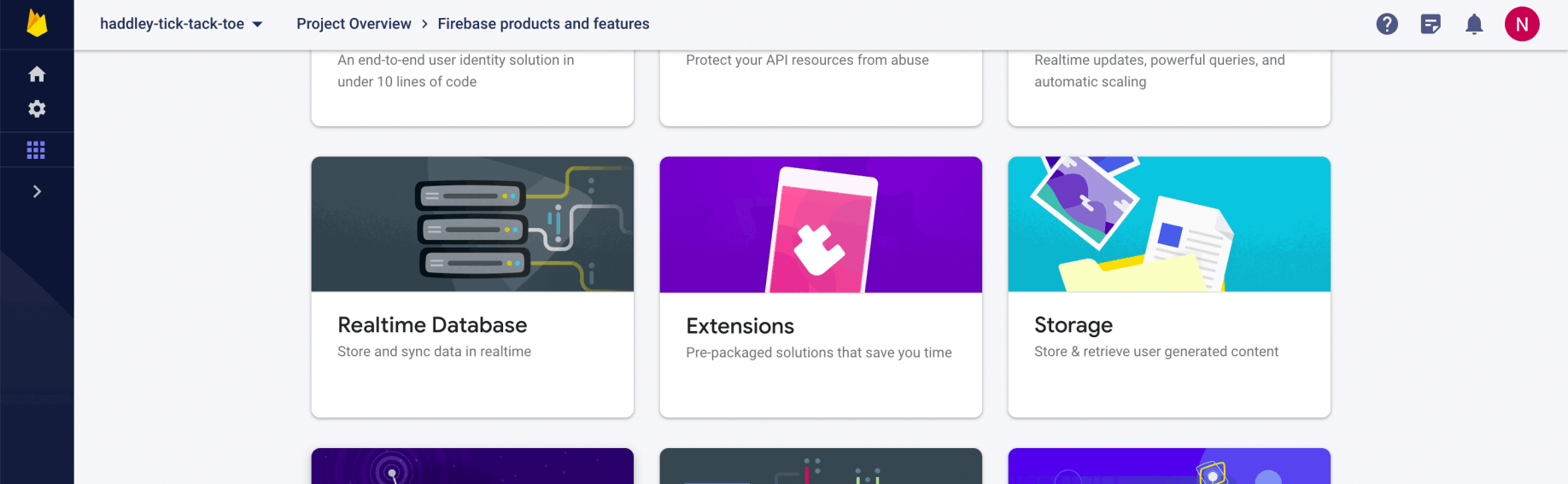Expand the sidebar navigation chevron

coord(37,191)
